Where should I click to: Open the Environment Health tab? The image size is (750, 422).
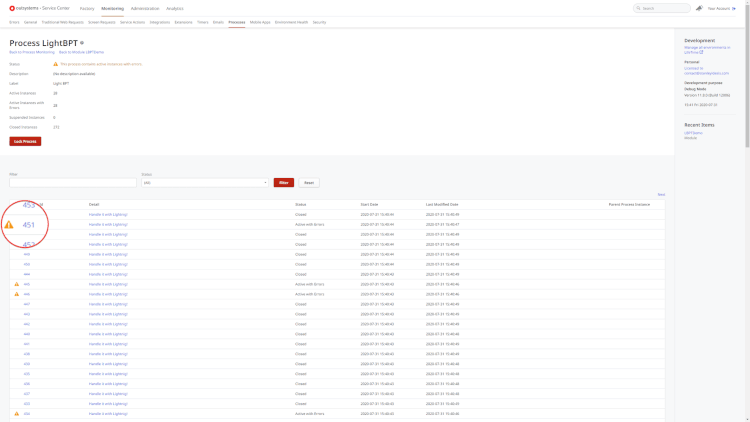coord(291,21)
